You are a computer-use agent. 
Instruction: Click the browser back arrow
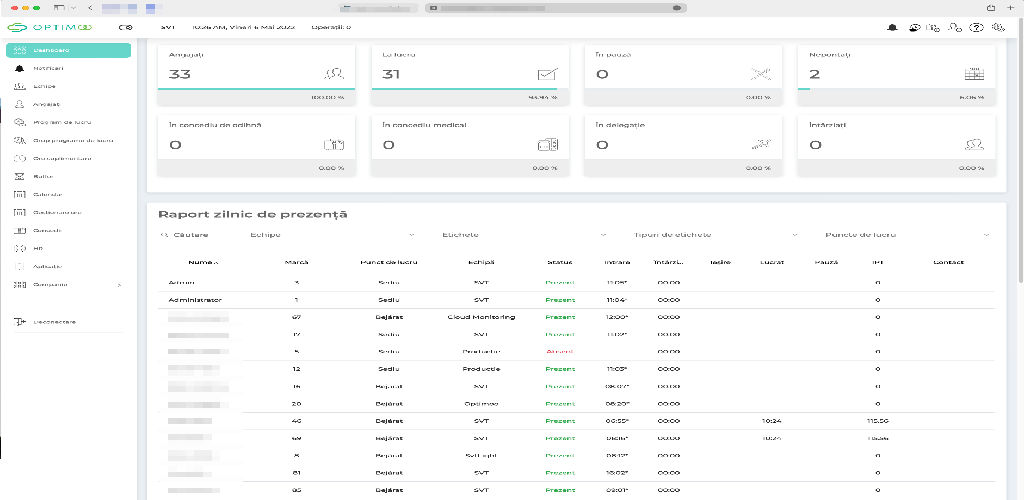coord(89,8)
